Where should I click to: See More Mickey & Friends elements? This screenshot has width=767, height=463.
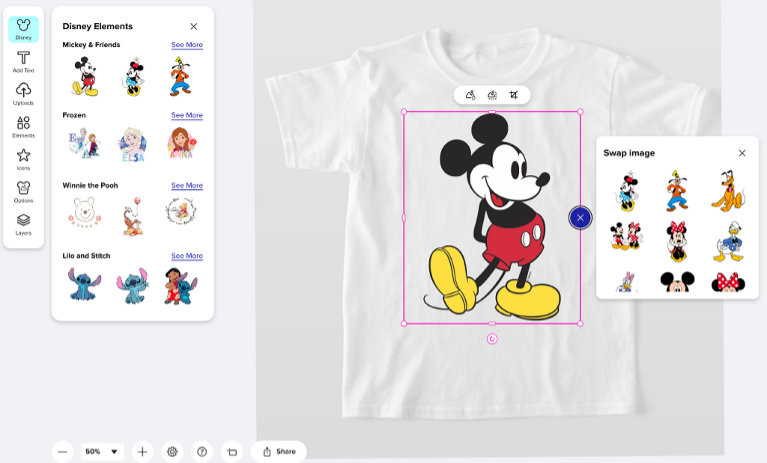coord(187,44)
